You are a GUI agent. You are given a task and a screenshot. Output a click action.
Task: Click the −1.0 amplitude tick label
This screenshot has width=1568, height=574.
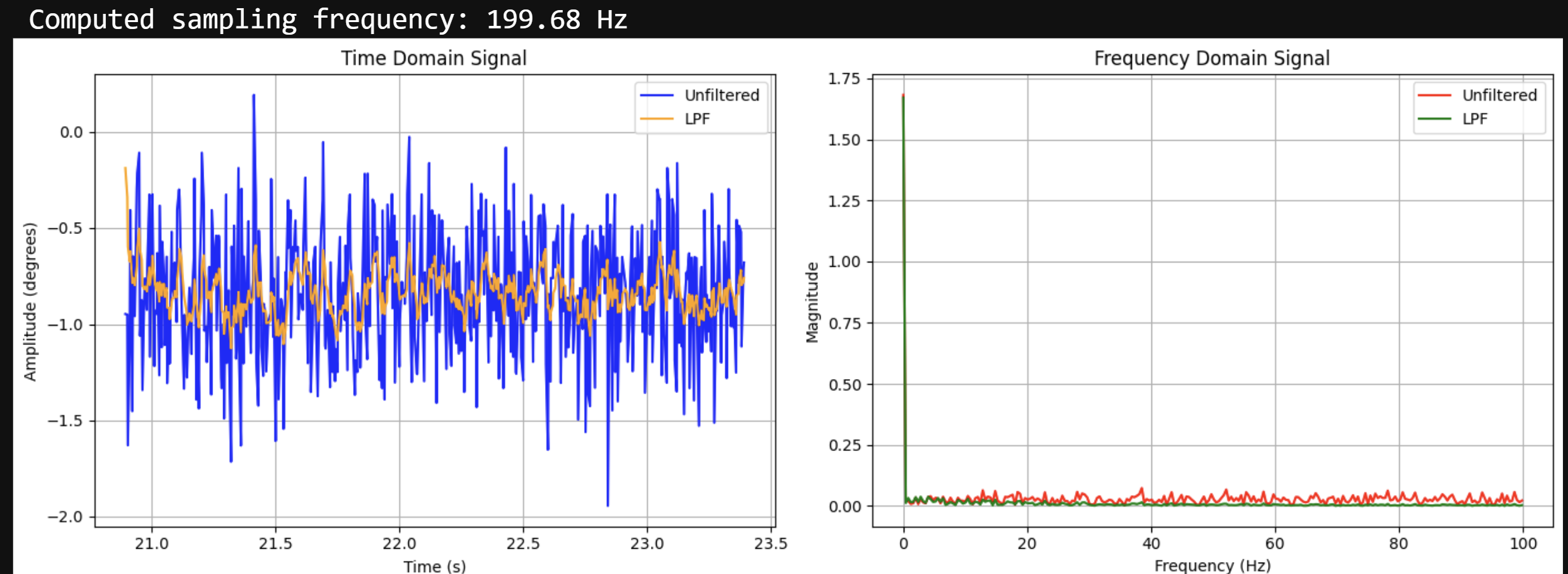tap(65, 325)
